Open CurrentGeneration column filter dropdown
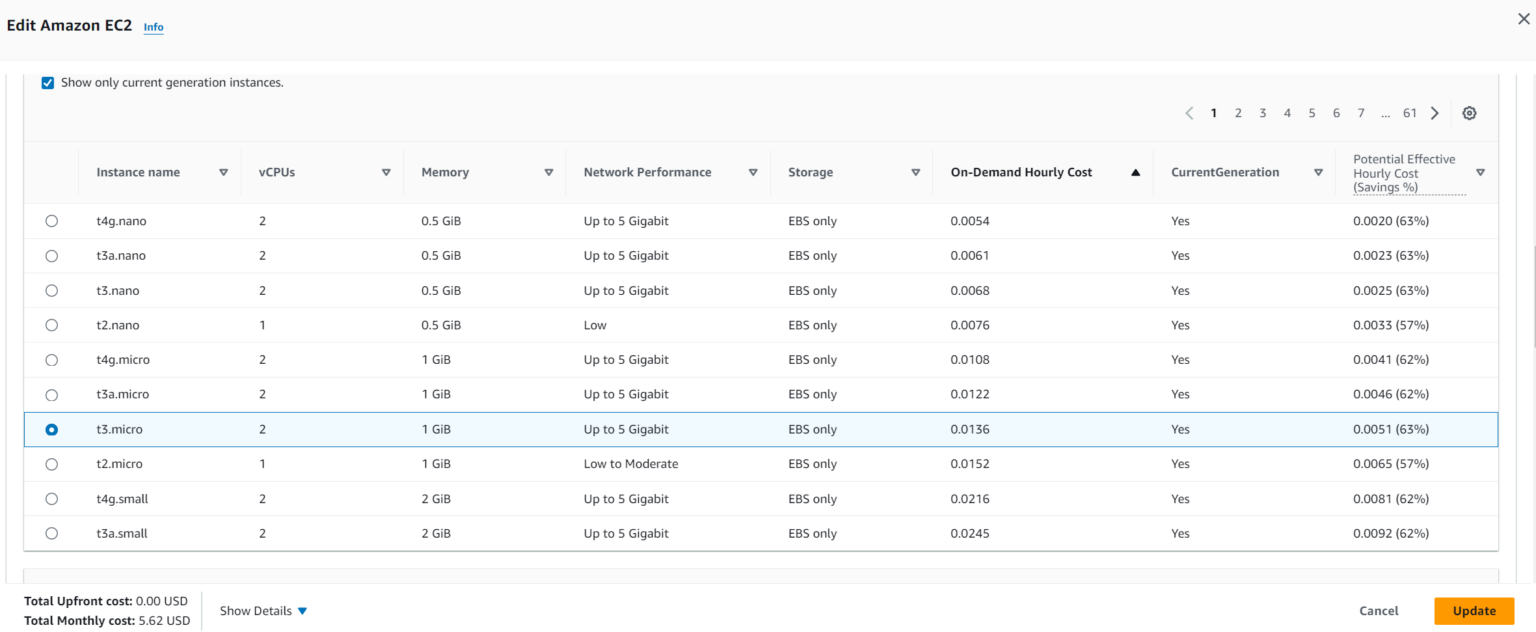This screenshot has width=1536, height=632. (1318, 172)
